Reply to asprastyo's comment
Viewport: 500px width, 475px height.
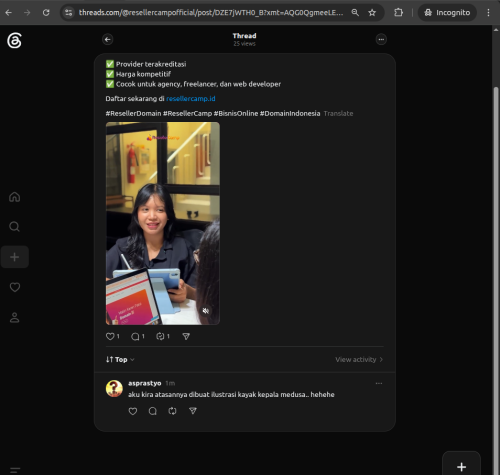pos(153,411)
